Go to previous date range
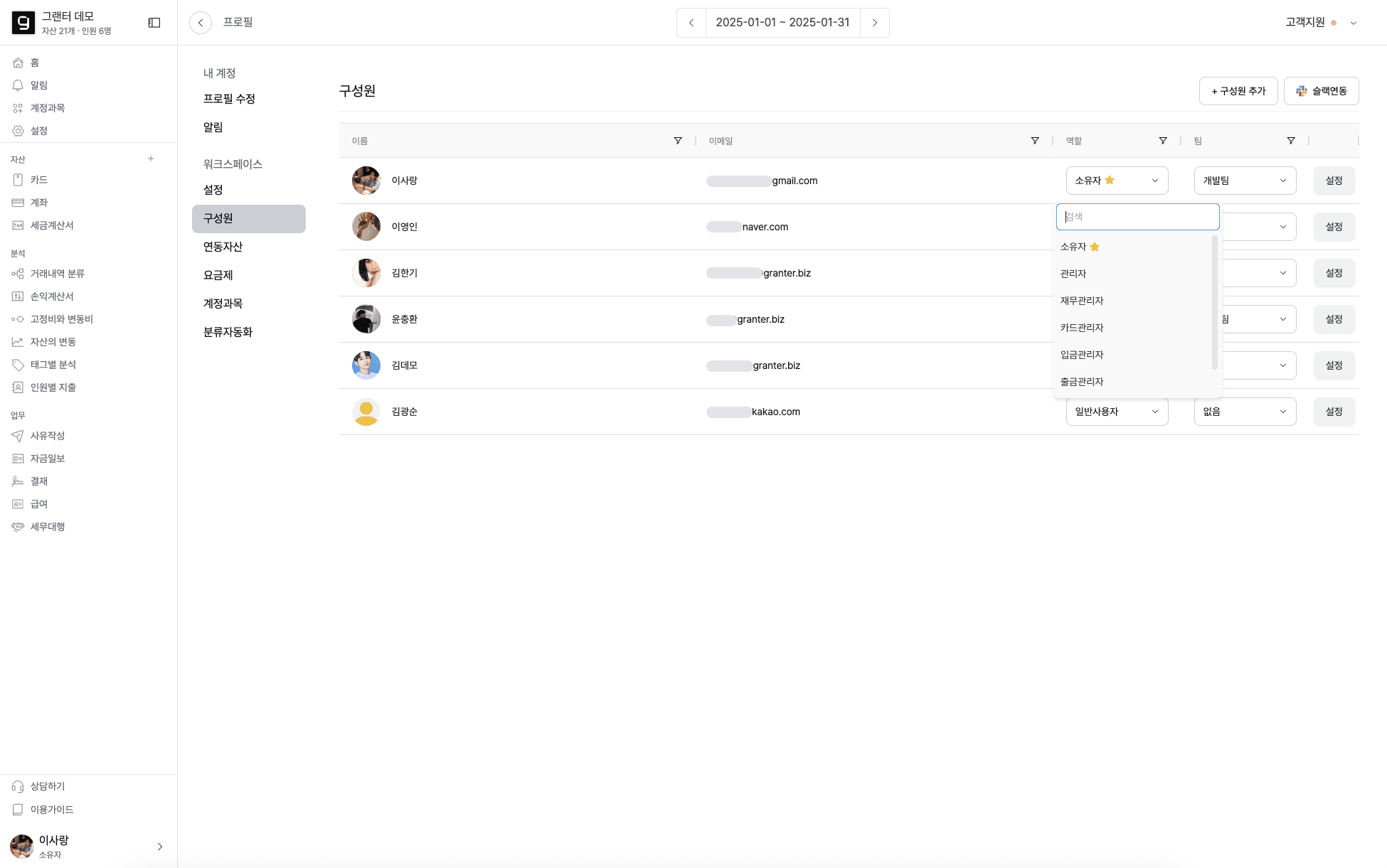 (691, 23)
